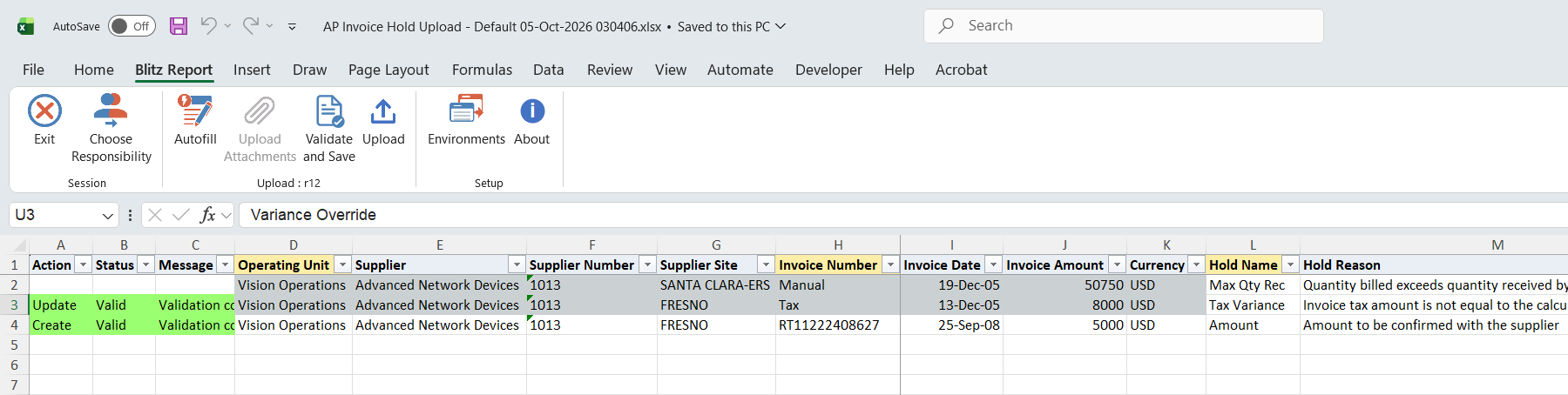Open the Currency filter dropdown
This screenshot has height=395, width=1568.
pyautogui.click(x=1196, y=264)
